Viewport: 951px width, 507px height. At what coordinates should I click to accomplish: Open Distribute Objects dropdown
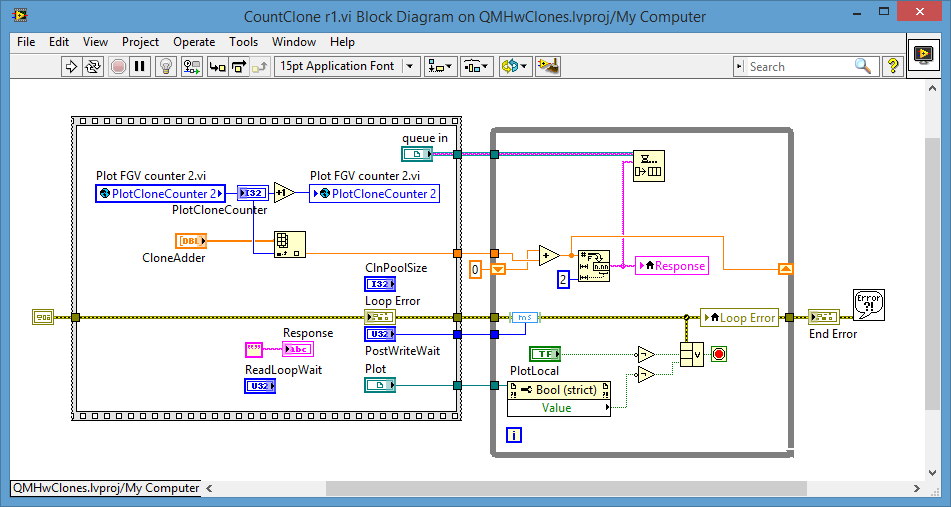tap(477, 66)
